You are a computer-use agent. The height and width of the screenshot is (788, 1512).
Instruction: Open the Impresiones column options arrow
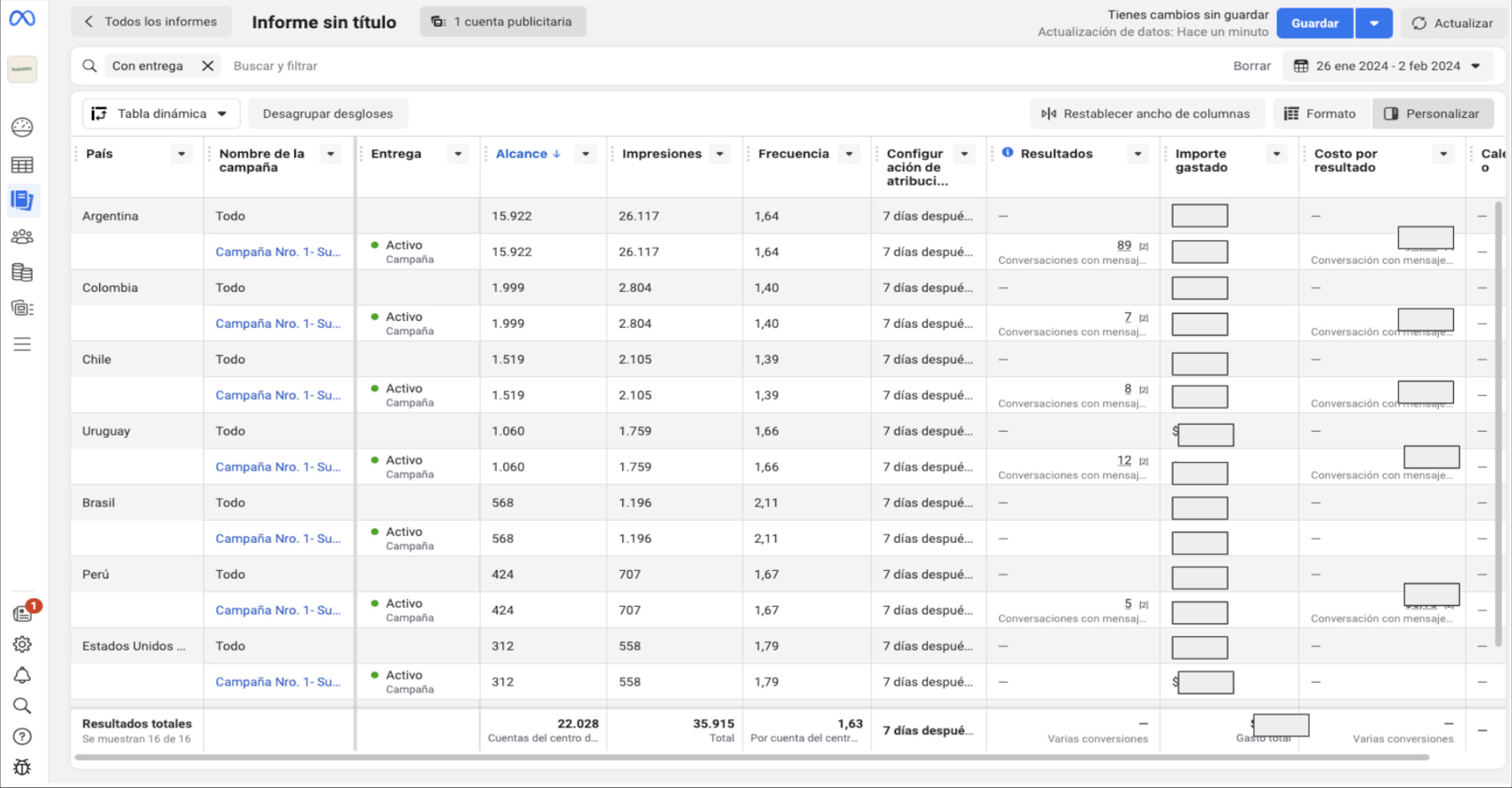719,154
